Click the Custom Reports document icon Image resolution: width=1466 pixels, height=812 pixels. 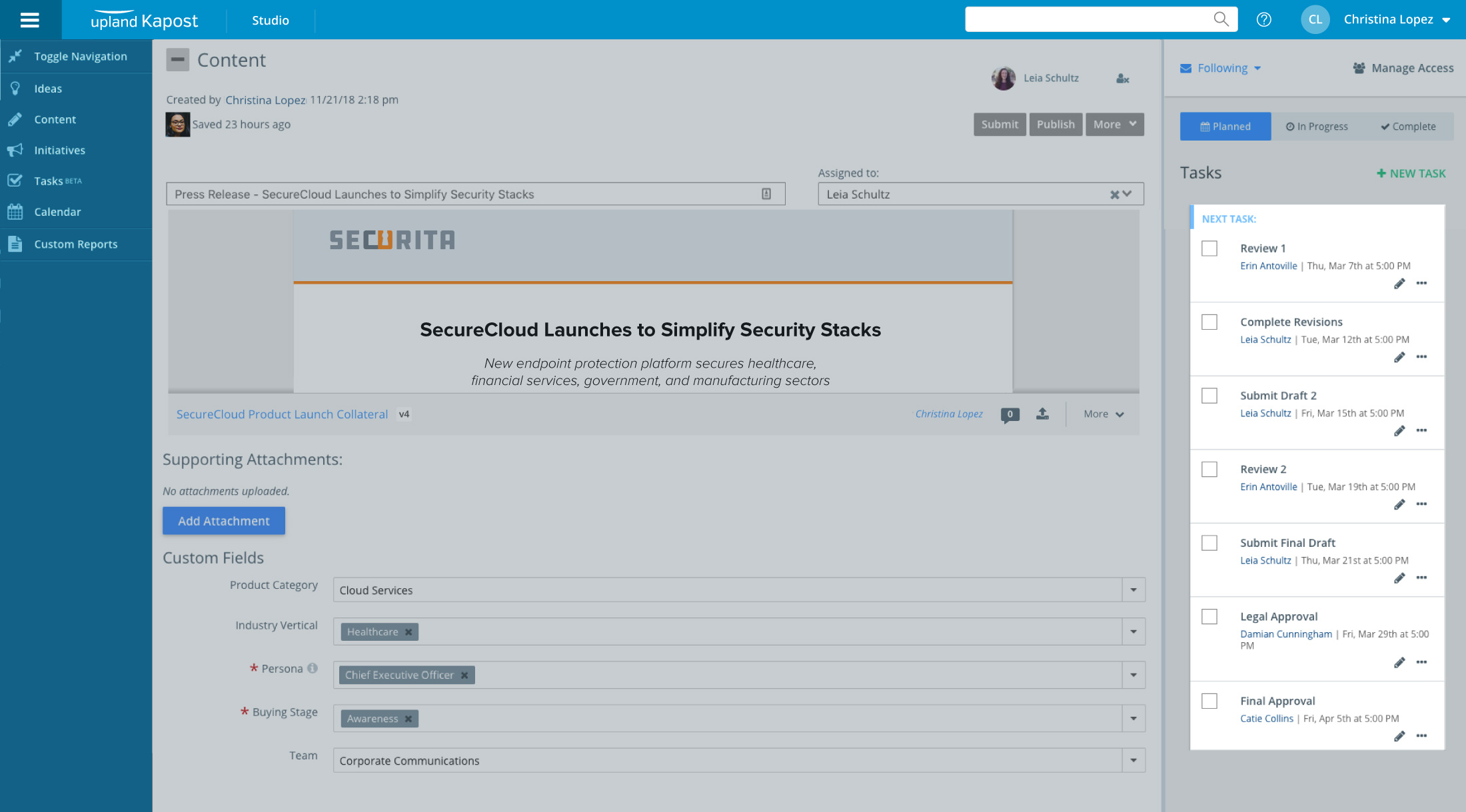pyautogui.click(x=15, y=244)
